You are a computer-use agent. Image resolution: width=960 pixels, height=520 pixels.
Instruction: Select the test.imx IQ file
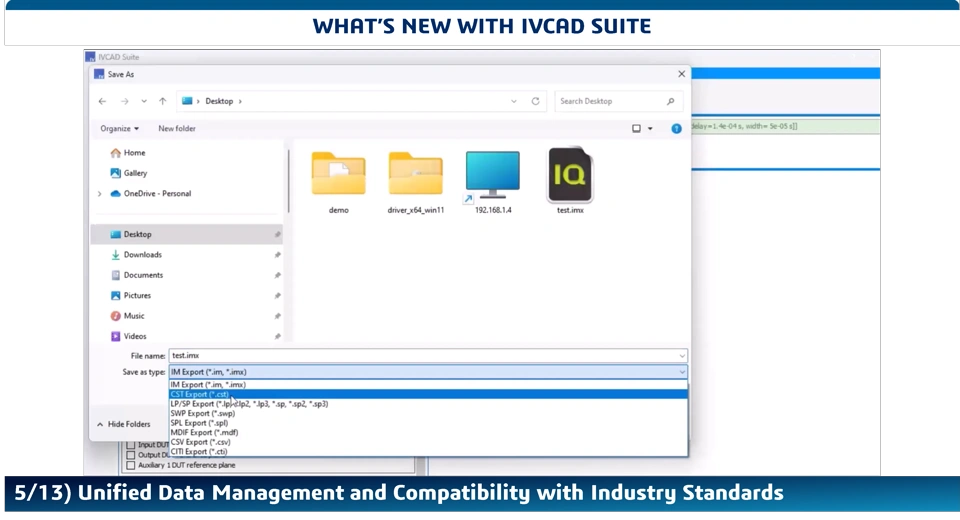click(570, 181)
